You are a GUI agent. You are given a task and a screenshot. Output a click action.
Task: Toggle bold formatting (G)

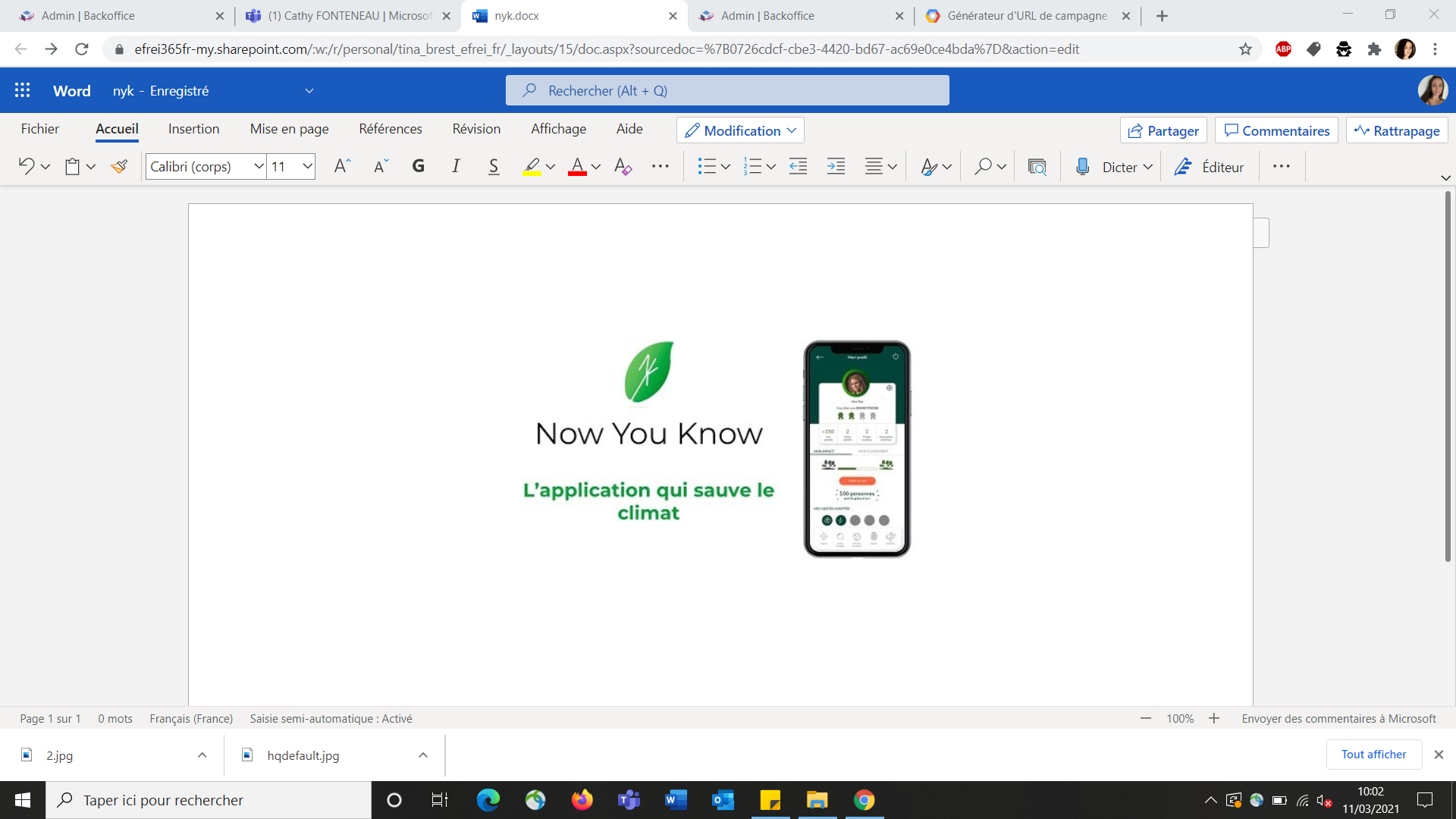coord(418,167)
